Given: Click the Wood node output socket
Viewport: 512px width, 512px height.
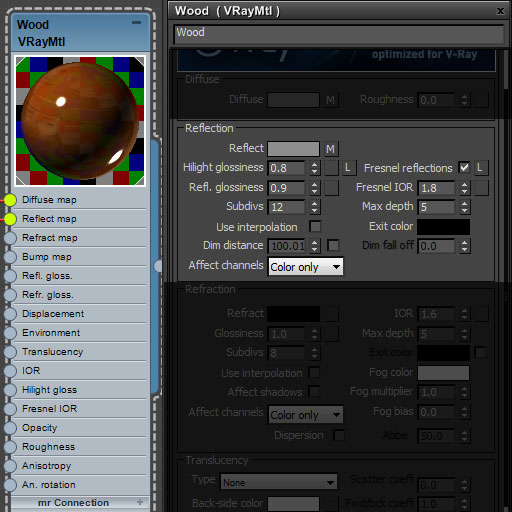Looking at the screenshot, I should [x=158, y=266].
